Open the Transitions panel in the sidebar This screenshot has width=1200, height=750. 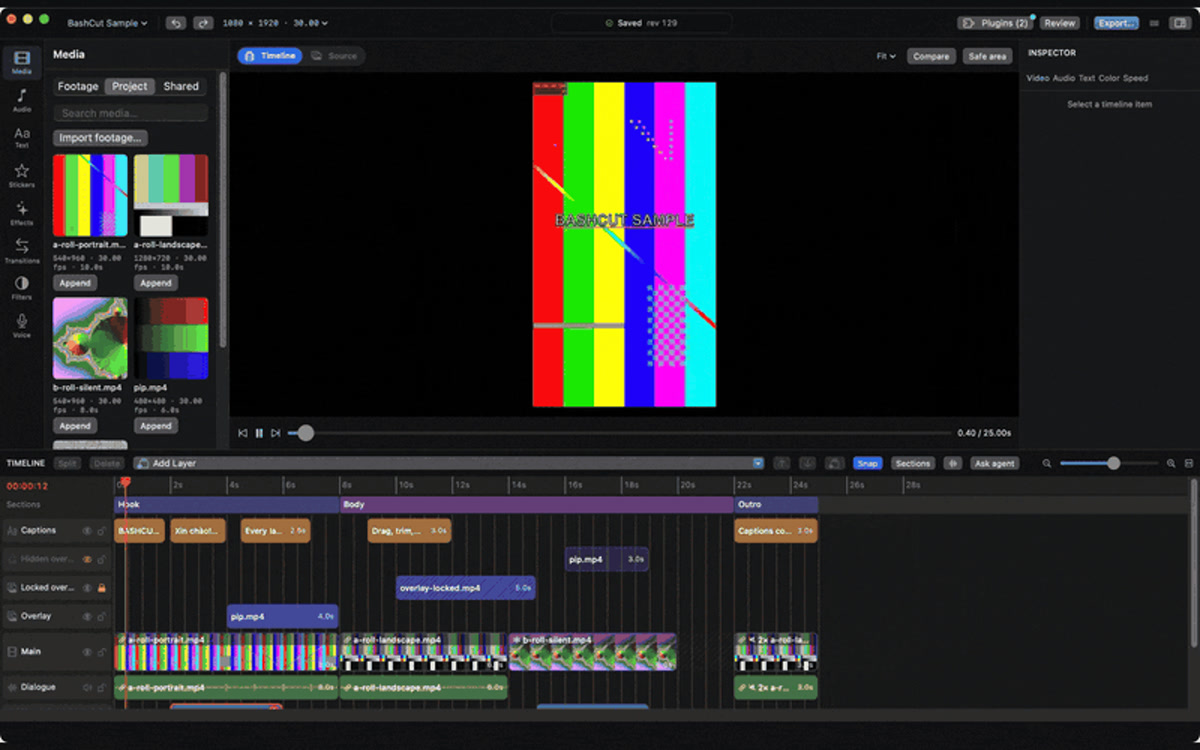pos(21,251)
